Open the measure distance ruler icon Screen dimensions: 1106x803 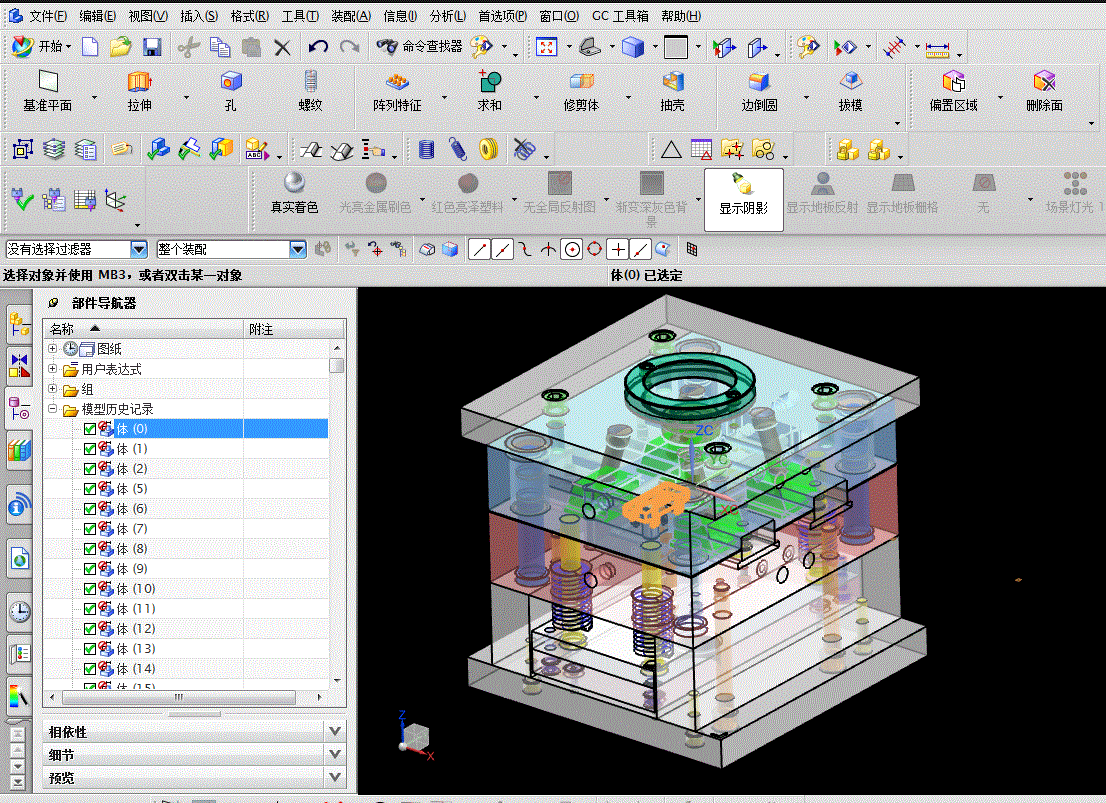tap(937, 48)
